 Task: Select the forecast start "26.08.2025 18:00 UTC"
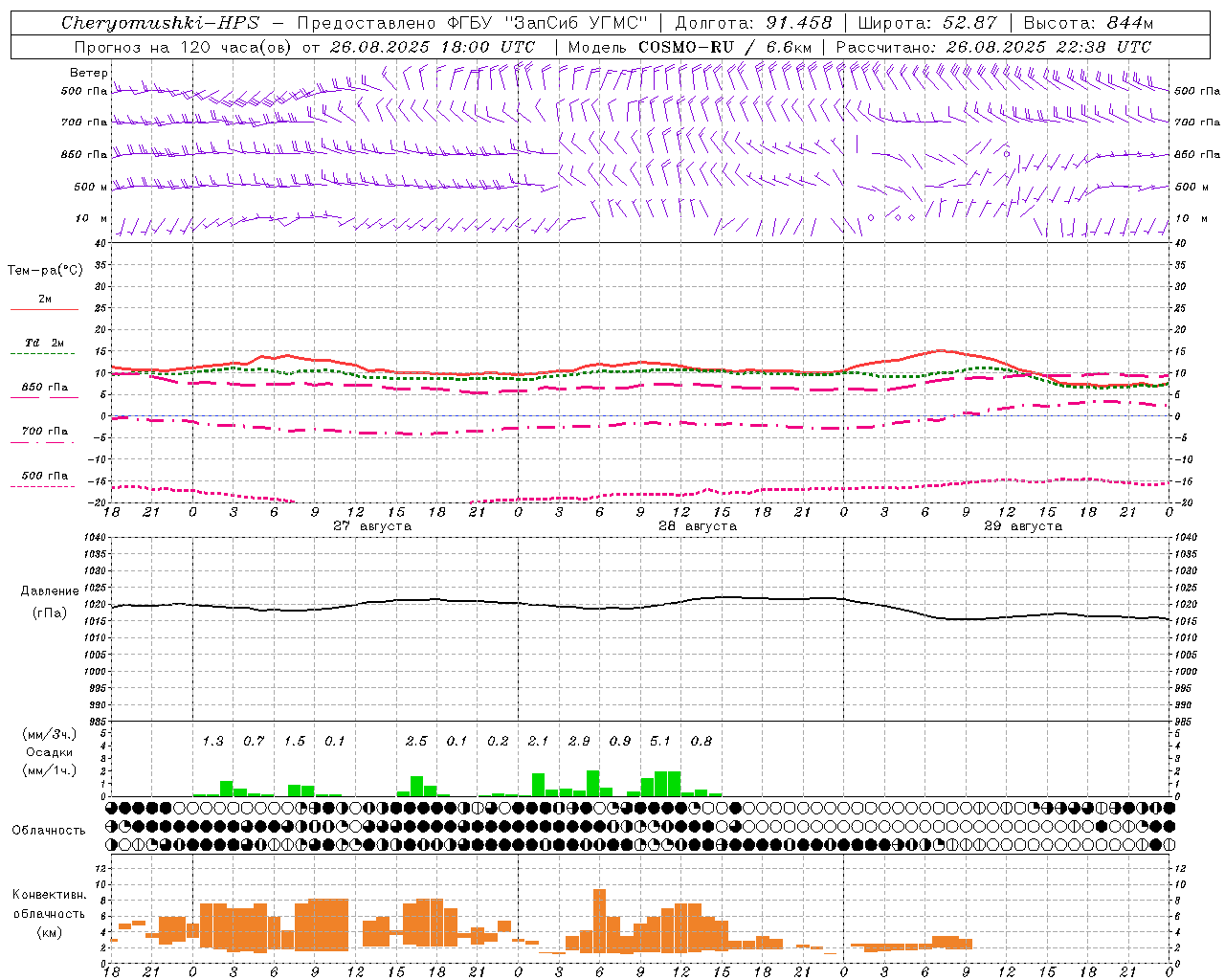(433, 47)
